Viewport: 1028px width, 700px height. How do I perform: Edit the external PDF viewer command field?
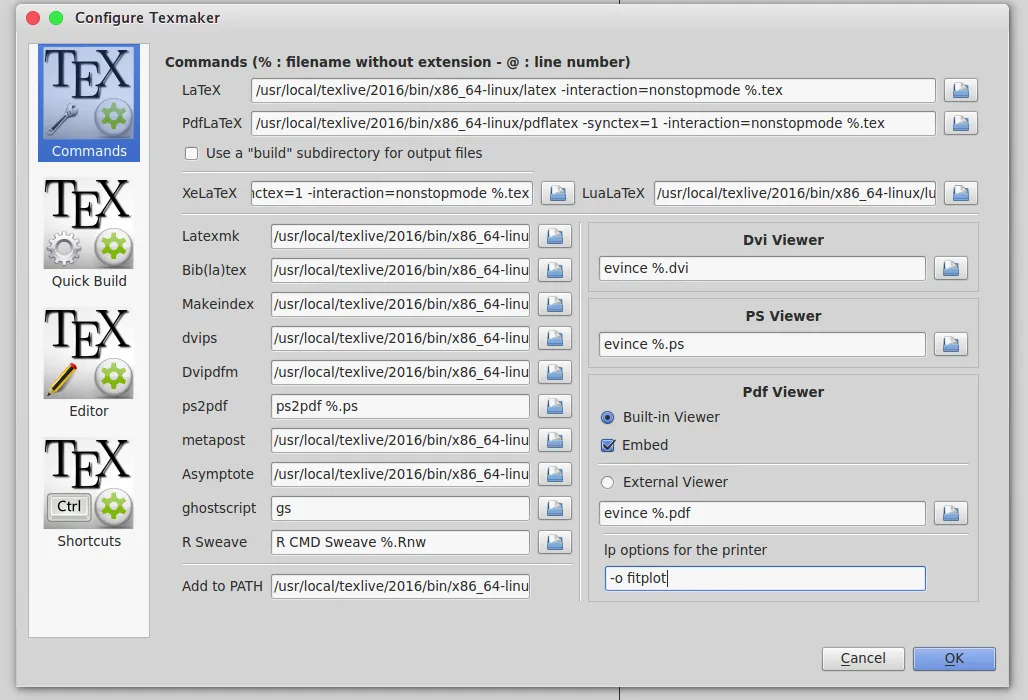click(x=762, y=513)
